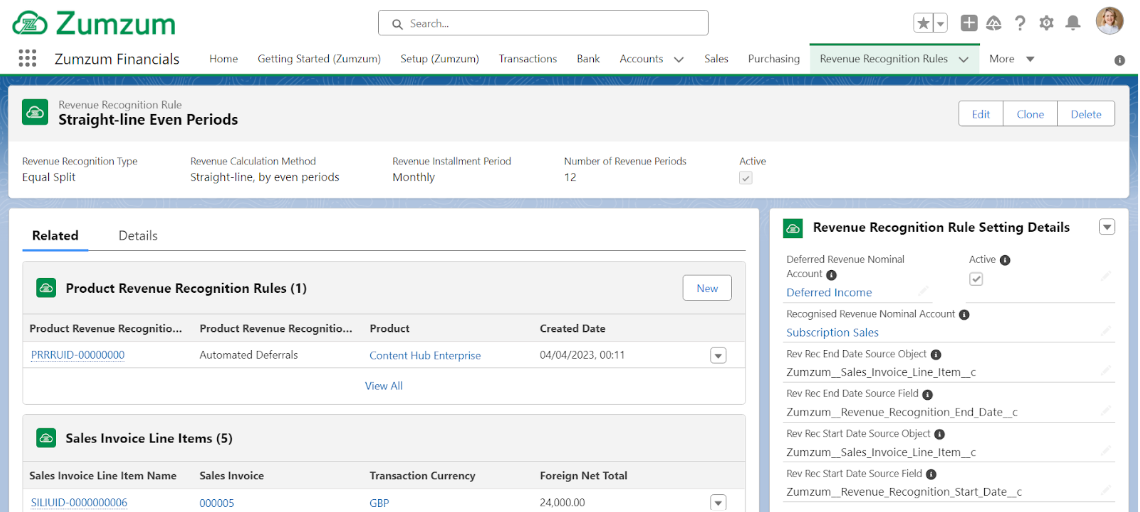Open the Transactions tab
This screenshot has width=1140, height=512.
(528, 59)
